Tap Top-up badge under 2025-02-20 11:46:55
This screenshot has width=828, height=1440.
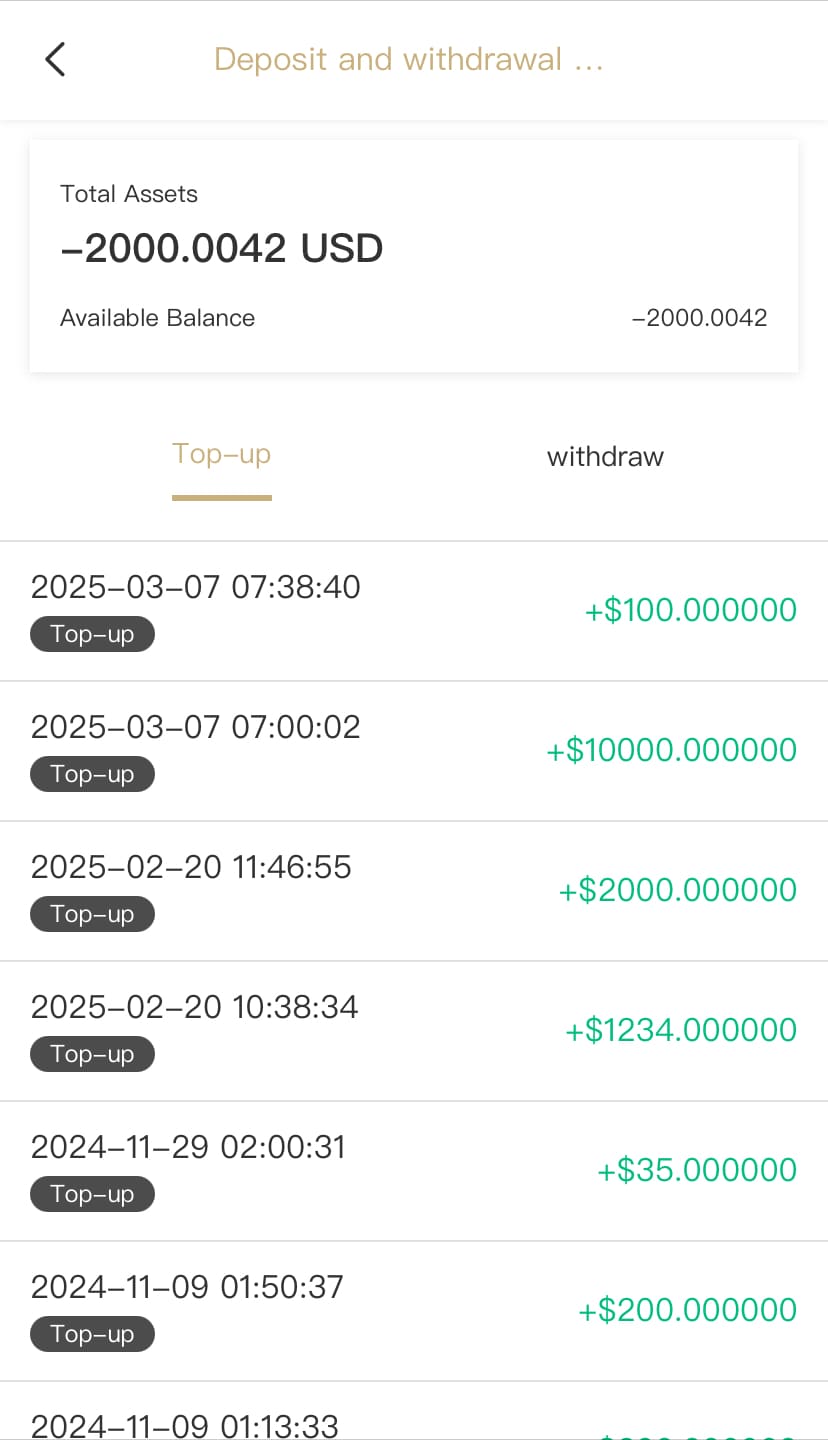click(92, 914)
